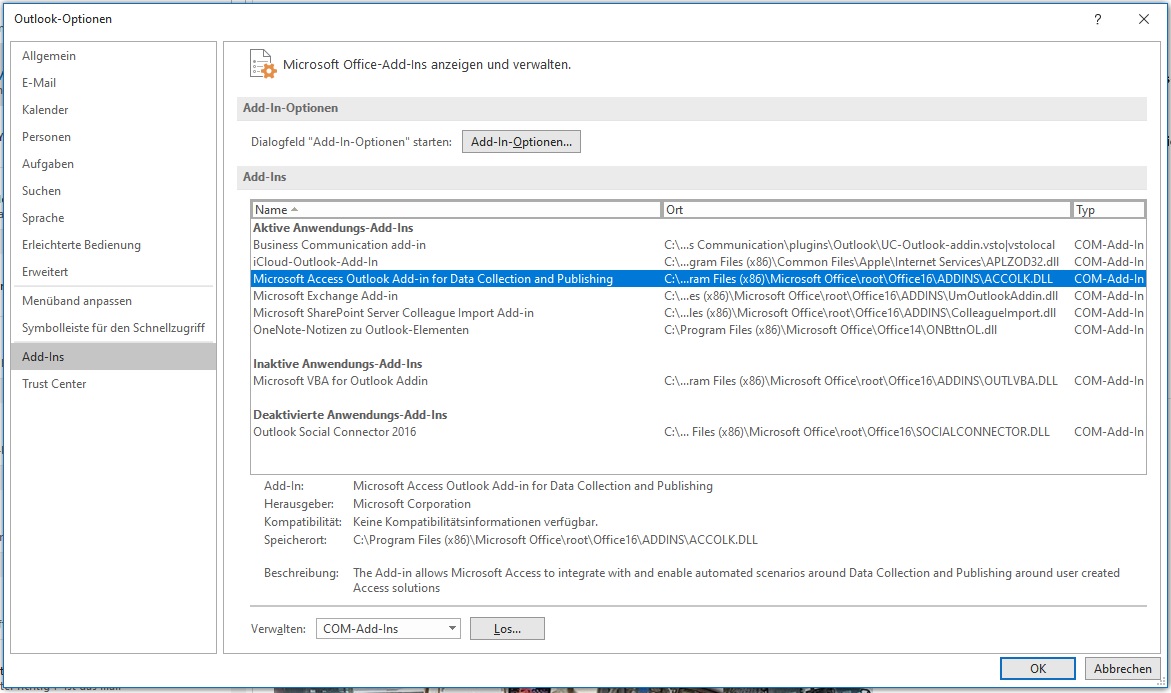Click the Speicherort ACCOLK.DLL path text

pyautogui.click(x=555, y=540)
